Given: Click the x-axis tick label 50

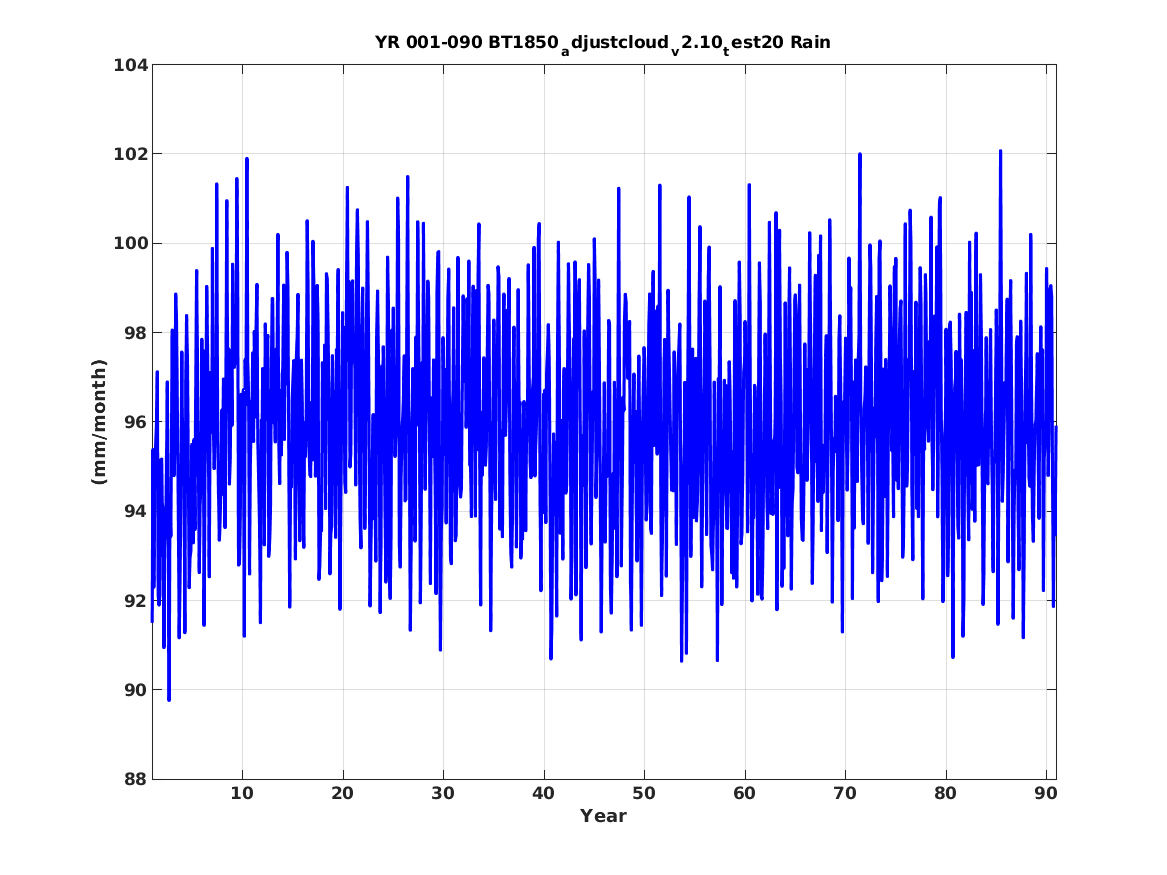Looking at the screenshot, I should (644, 794).
